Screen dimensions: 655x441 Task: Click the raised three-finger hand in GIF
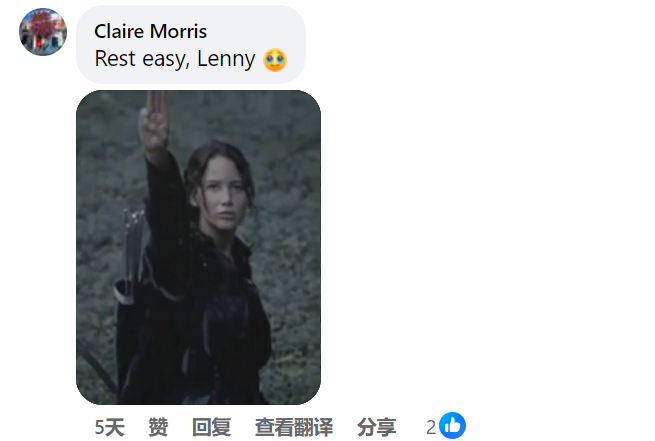click(154, 120)
